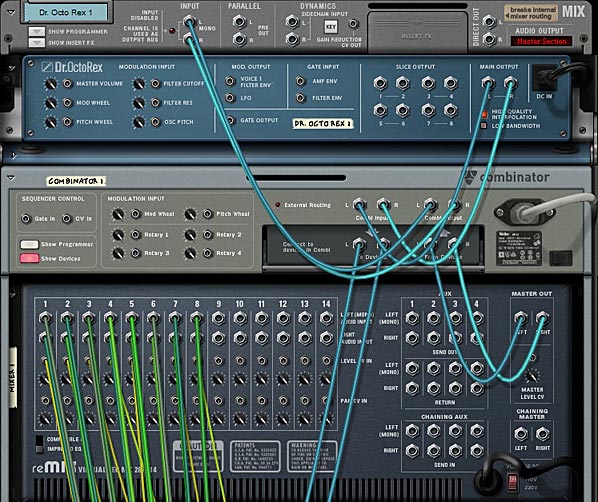Click Aux 1 Send Out left jack
The height and width of the screenshot is (502, 598).
[412, 318]
